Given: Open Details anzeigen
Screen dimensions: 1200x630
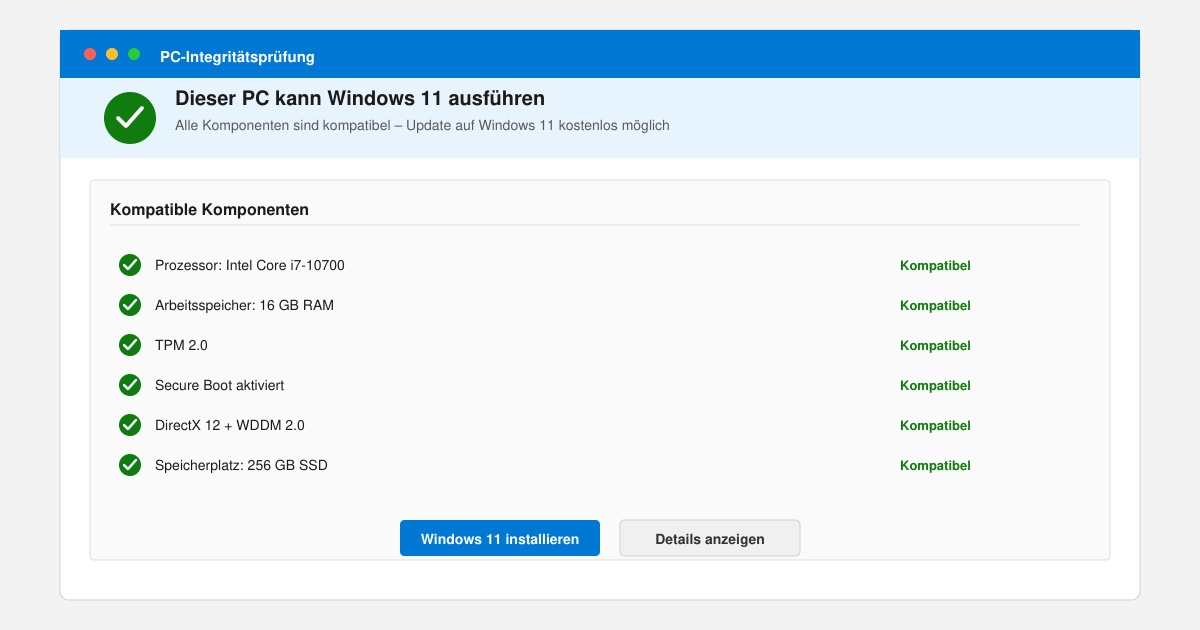Looking at the screenshot, I should (x=710, y=538).
